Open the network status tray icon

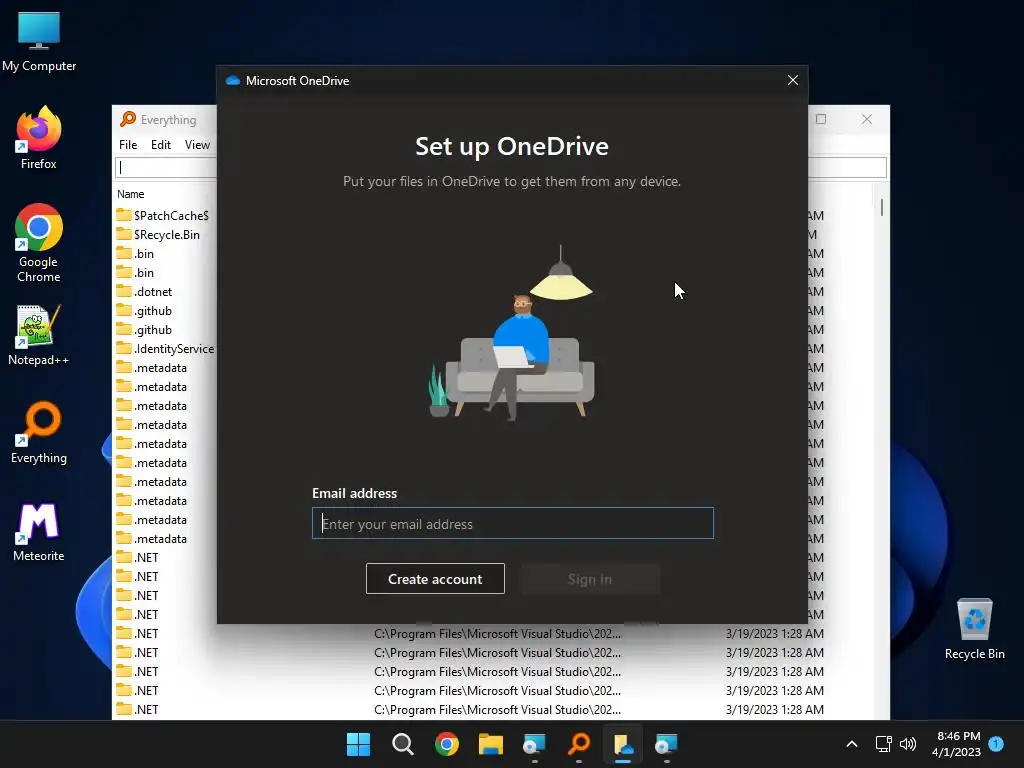(x=883, y=744)
